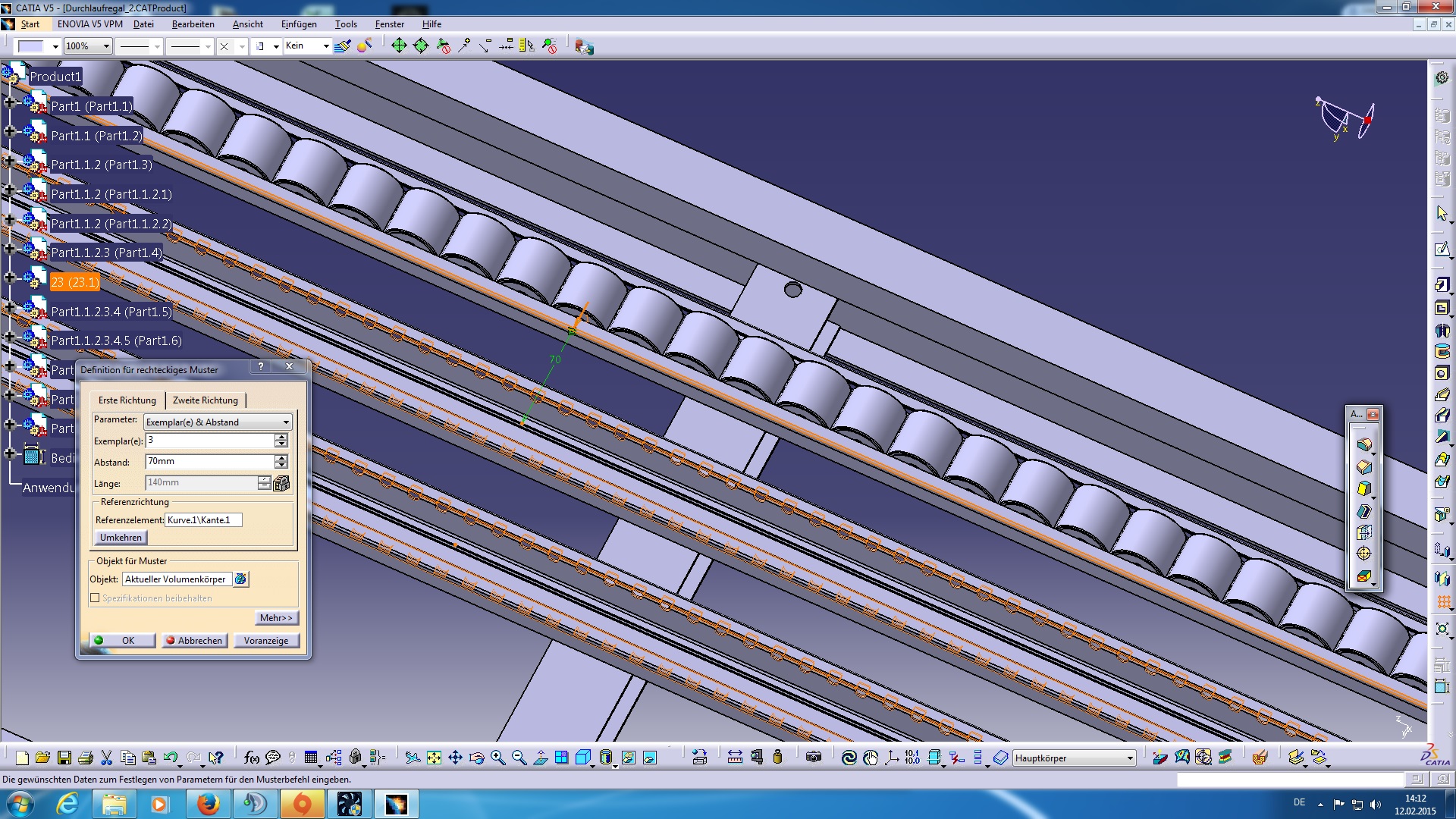Screen dimensions: 1456x819
Task: Open the Datei menu
Action: [143, 24]
